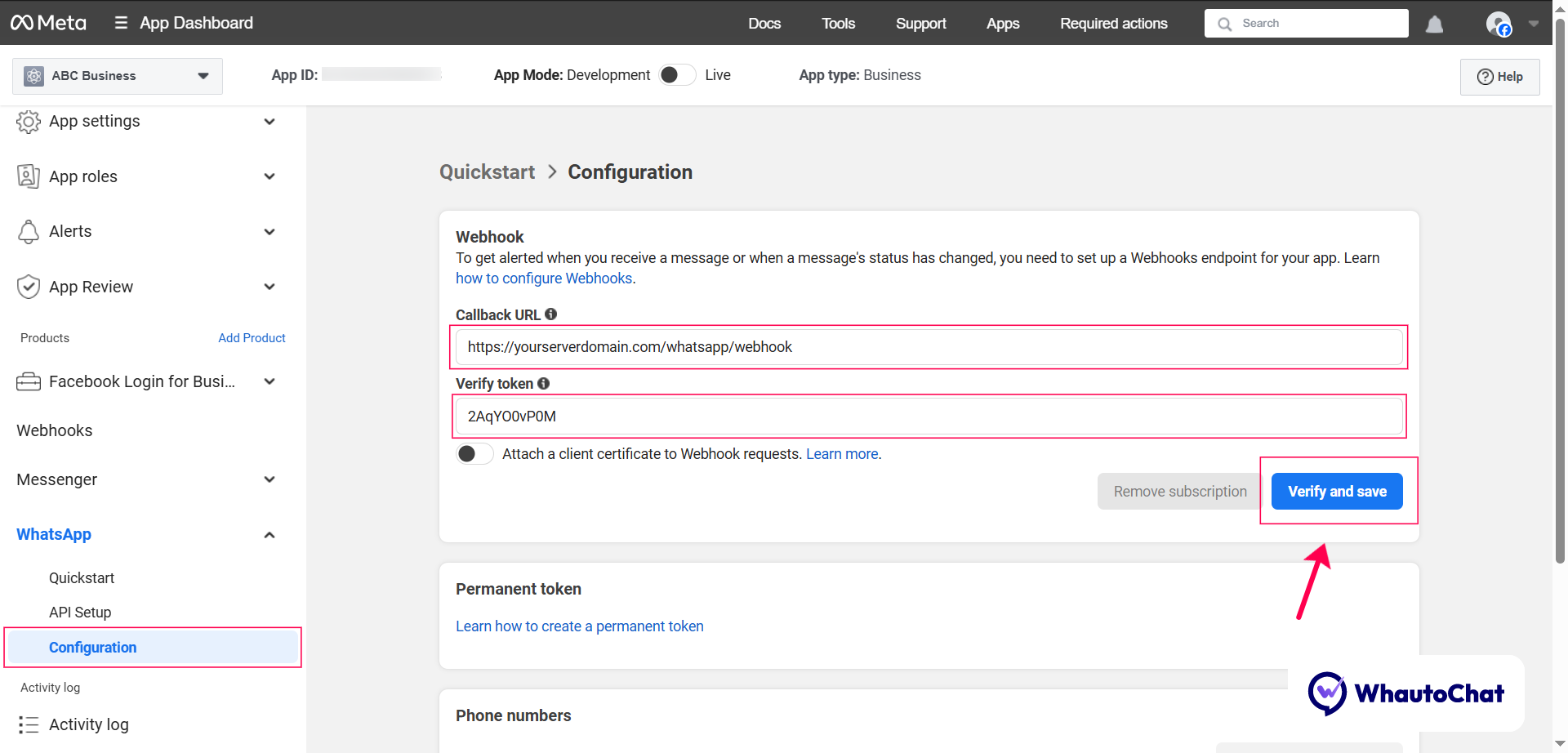Click the Verify and save button

click(1337, 491)
